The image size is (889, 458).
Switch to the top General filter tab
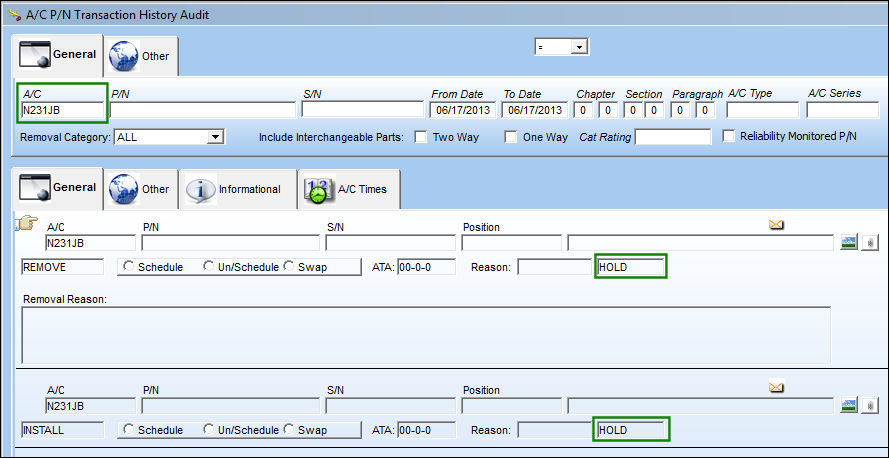pyautogui.click(x=57, y=55)
